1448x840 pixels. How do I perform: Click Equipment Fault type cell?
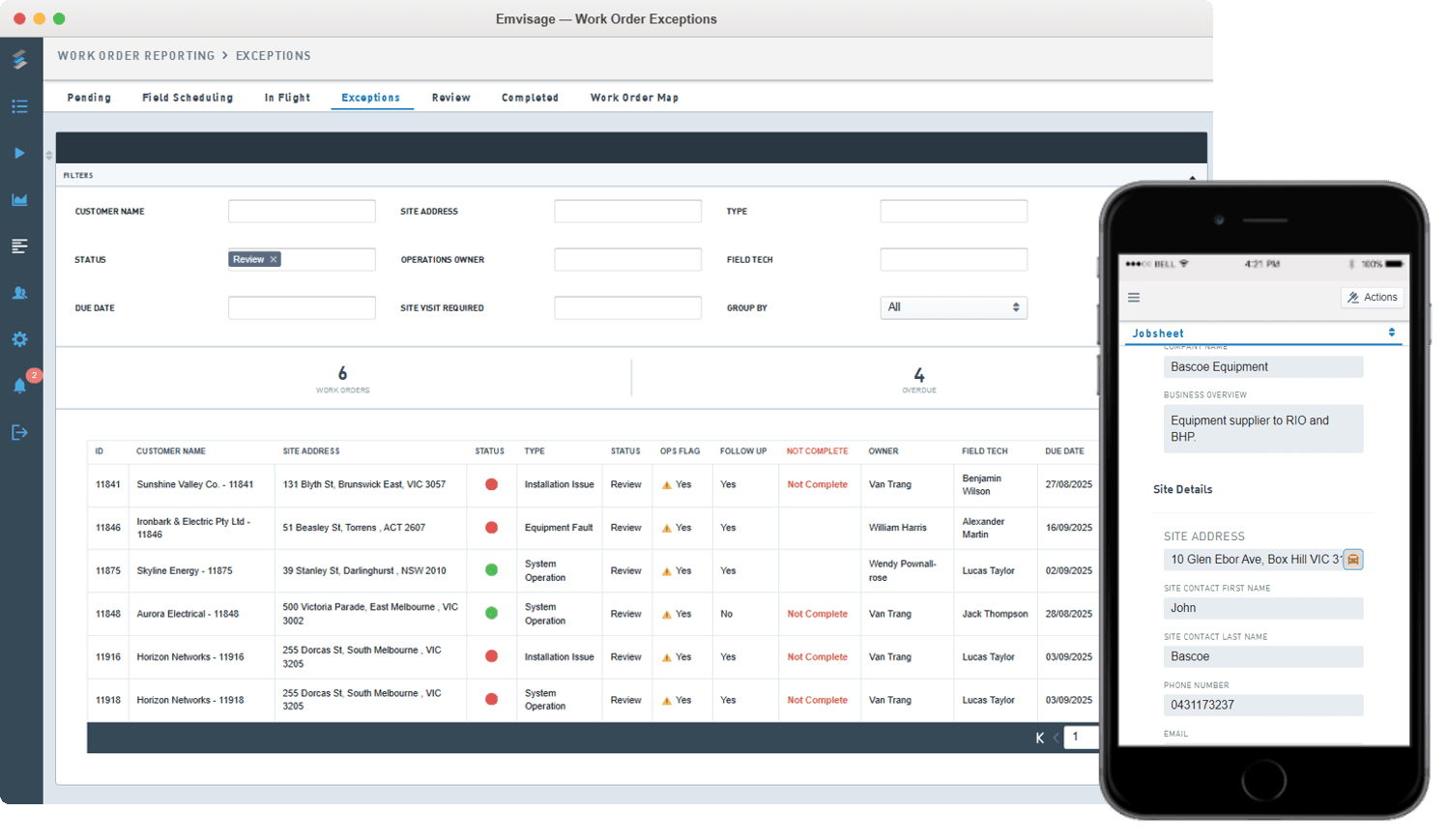tap(559, 528)
